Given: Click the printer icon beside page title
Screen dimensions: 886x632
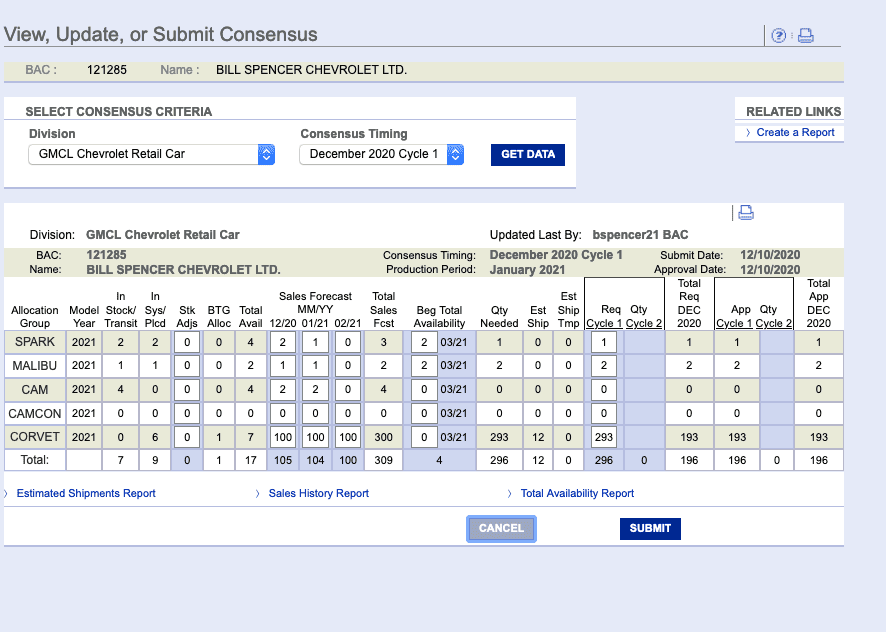Looking at the screenshot, I should [x=806, y=36].
